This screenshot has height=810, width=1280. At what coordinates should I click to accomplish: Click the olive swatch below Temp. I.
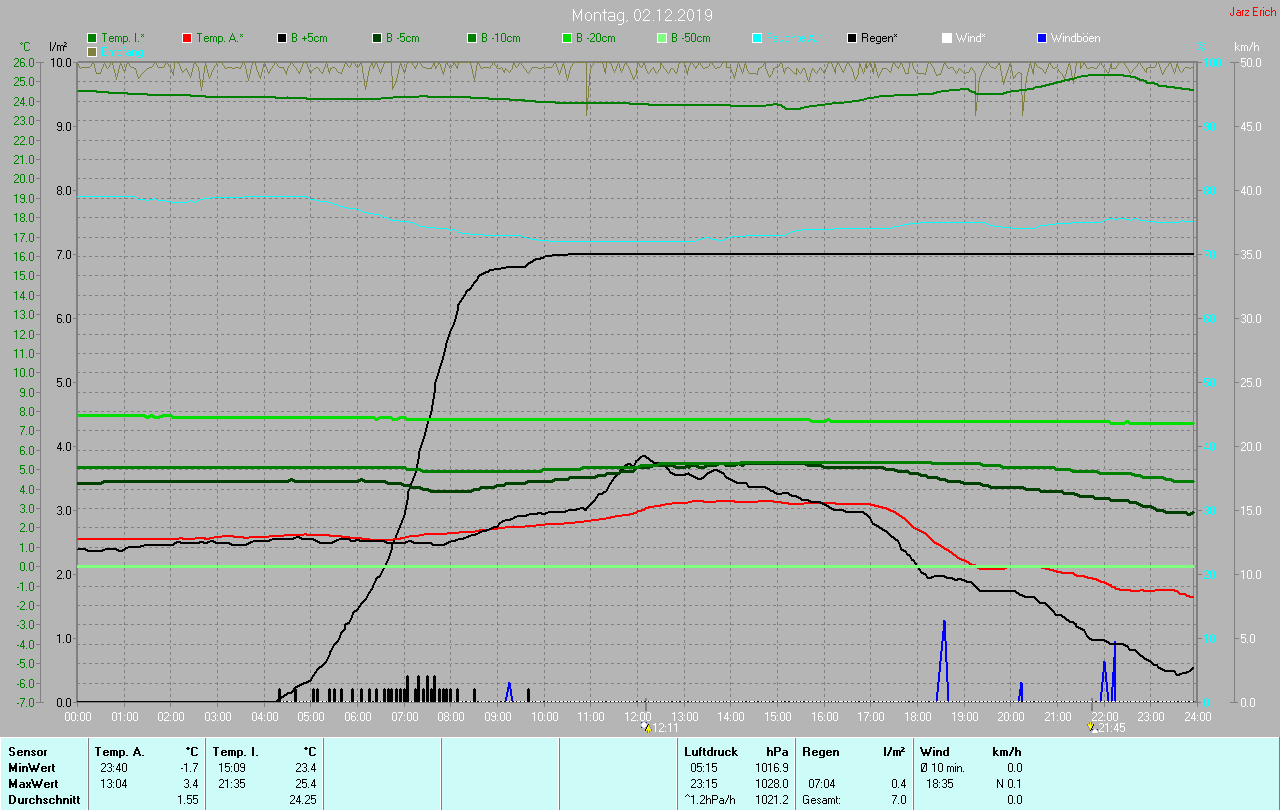[92, 51]
